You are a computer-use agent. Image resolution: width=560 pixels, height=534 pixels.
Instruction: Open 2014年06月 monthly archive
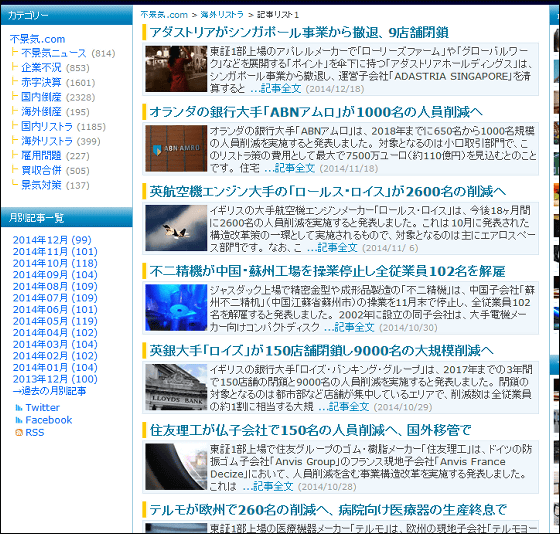(55, 310)
